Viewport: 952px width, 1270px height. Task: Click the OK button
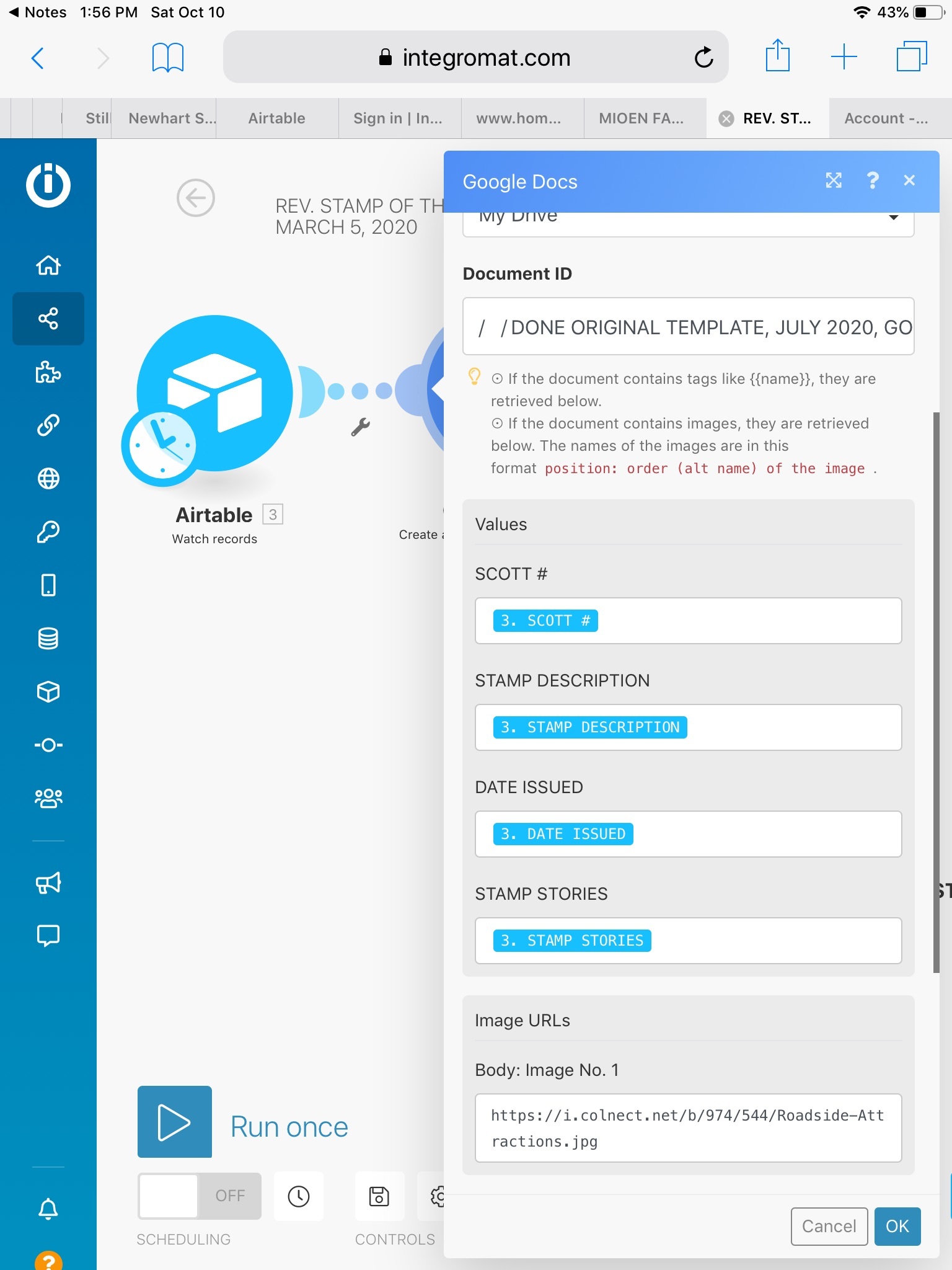tap(897, 1226)
